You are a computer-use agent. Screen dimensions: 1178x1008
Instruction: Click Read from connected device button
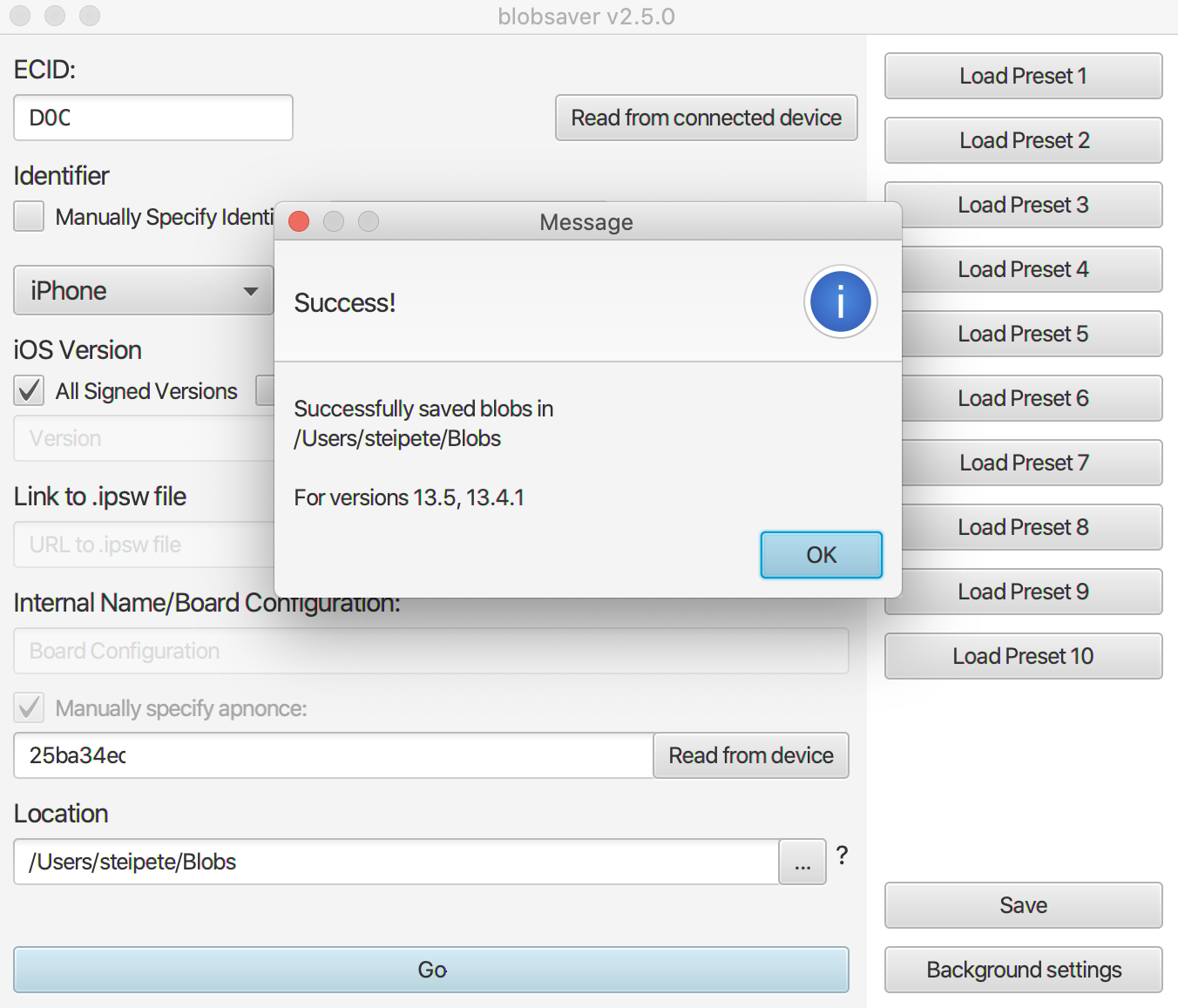tap(706, 118)
